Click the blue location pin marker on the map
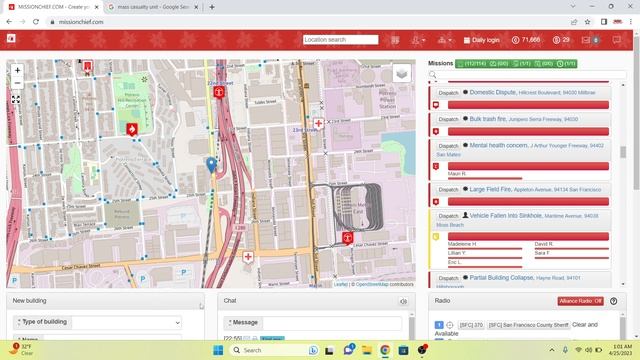Screen dimensions: 640x360 coord(211,165)
